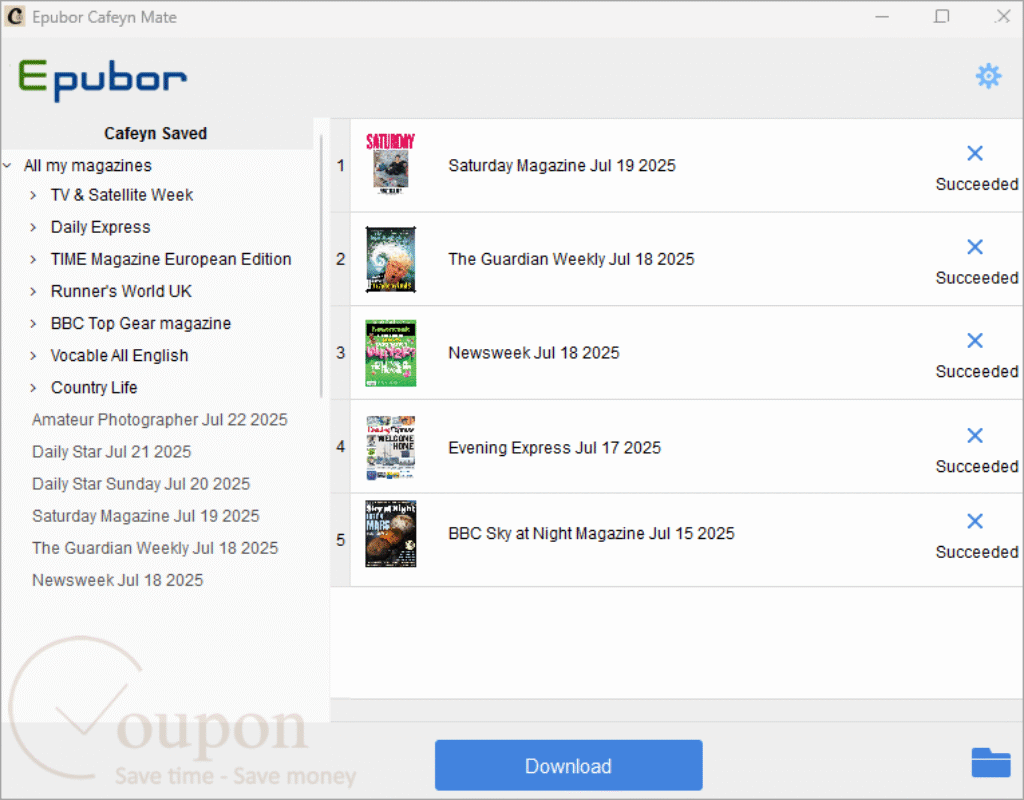Remove BBC Sky at Night Magazine with X
1024x800 pixels.
coord(974,520)
